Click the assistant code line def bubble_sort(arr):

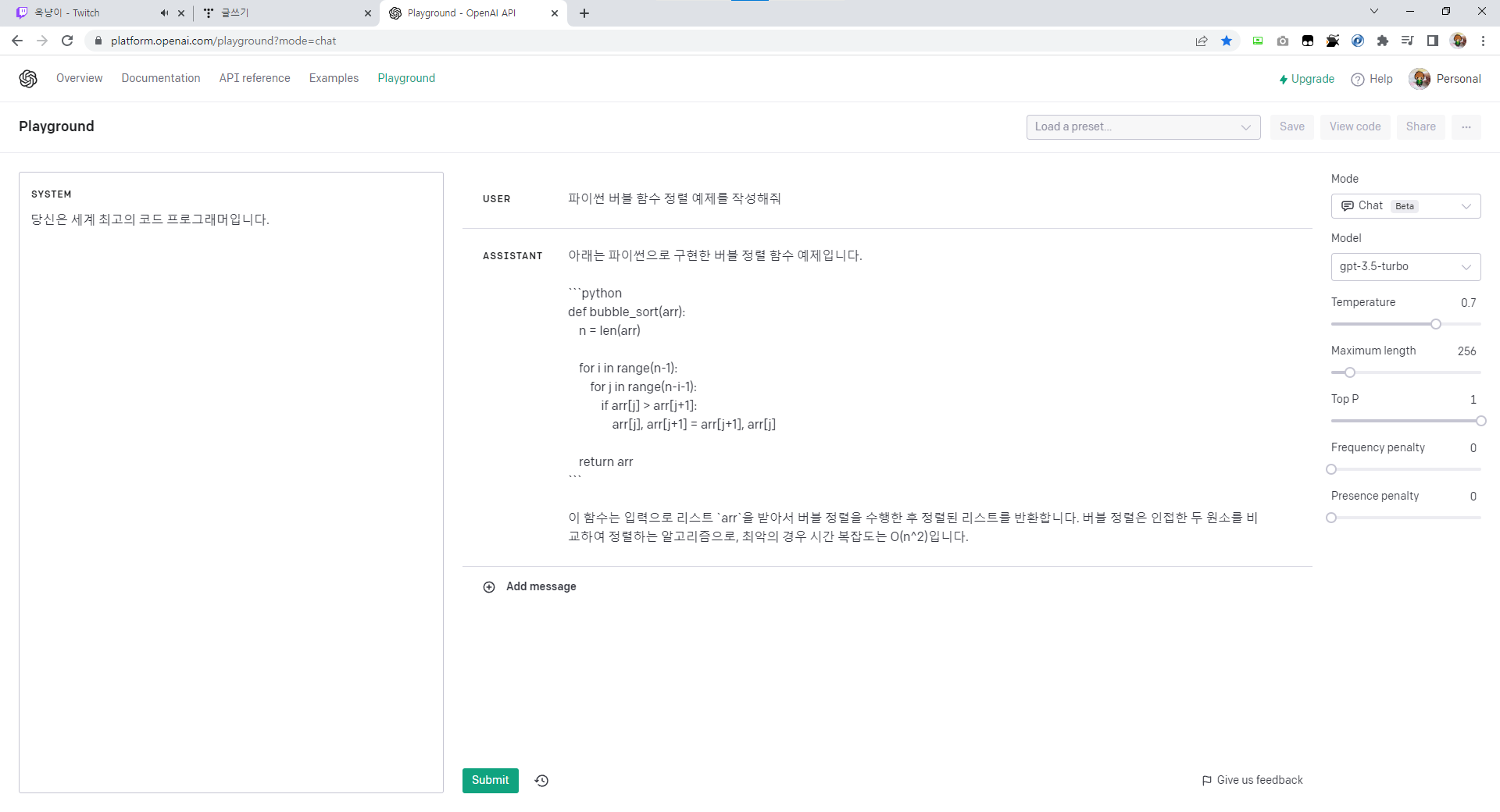[627, 312]
